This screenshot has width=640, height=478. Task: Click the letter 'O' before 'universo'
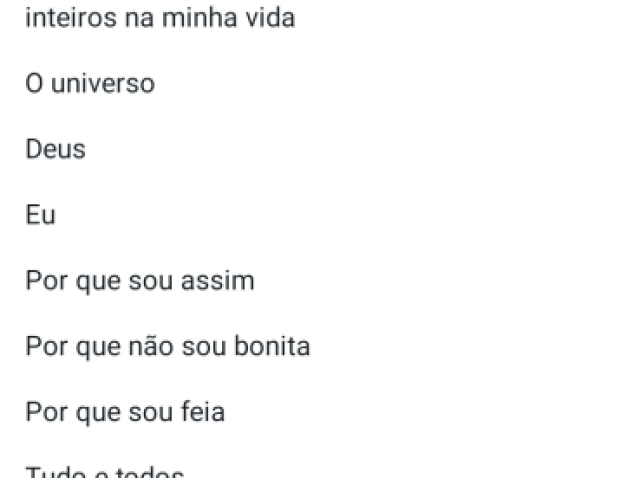click(34, 84)
